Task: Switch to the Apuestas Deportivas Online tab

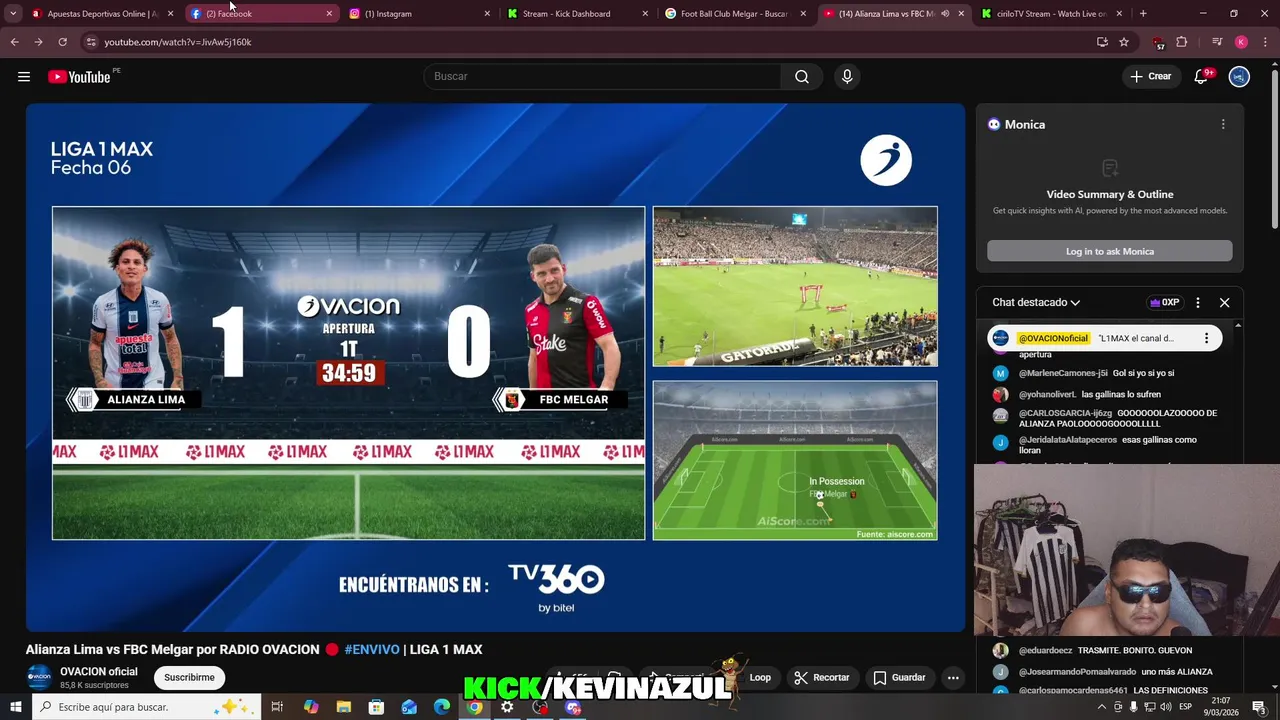Action: tap(101, 14)
